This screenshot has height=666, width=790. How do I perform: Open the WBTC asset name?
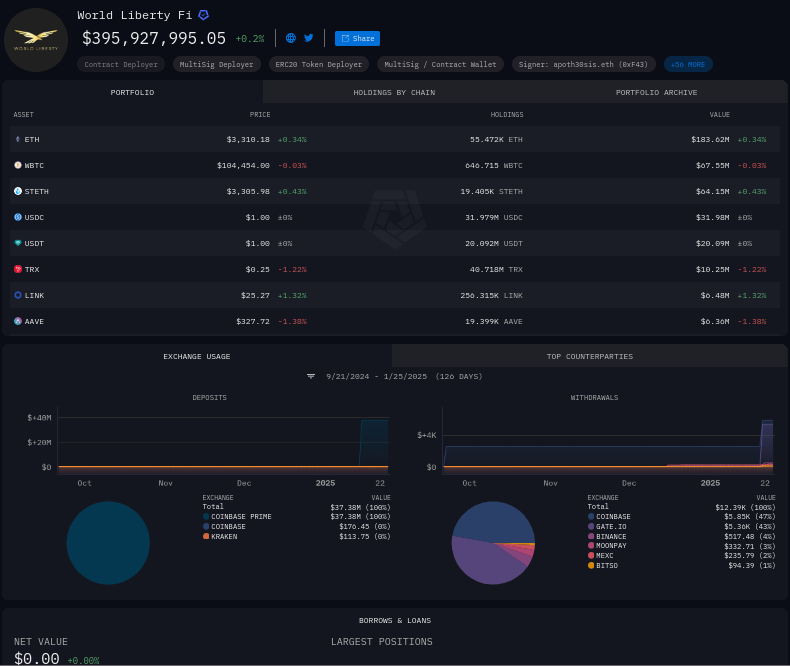click(34, 166)
